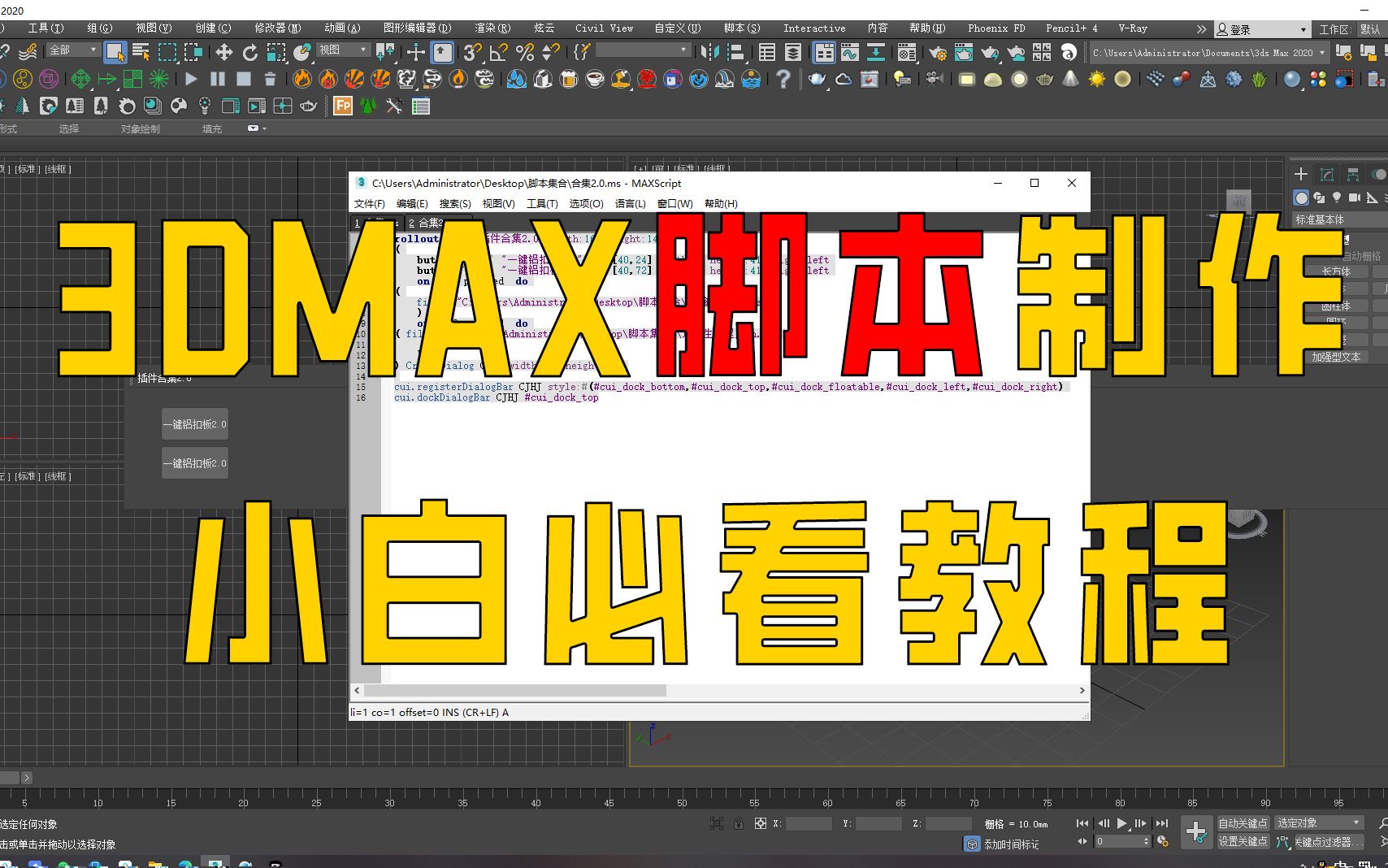Open the 全部 selection filter dropdown
1388x868 pixels.
click(73, 50)
